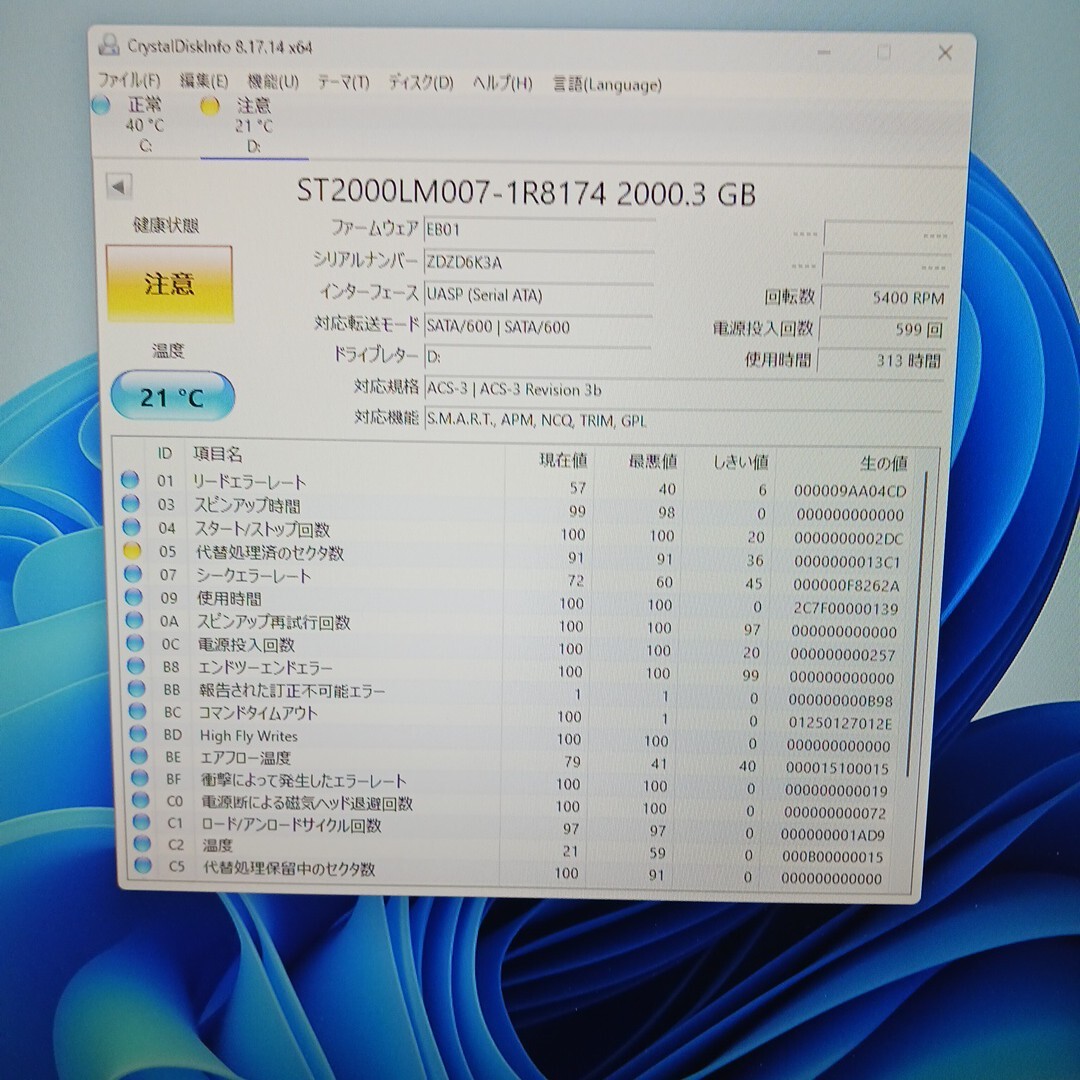Click the serial number field ZDZD6K3A
The width and height of the screenshot is (1080, 1080).
click(x=539, y=262)
